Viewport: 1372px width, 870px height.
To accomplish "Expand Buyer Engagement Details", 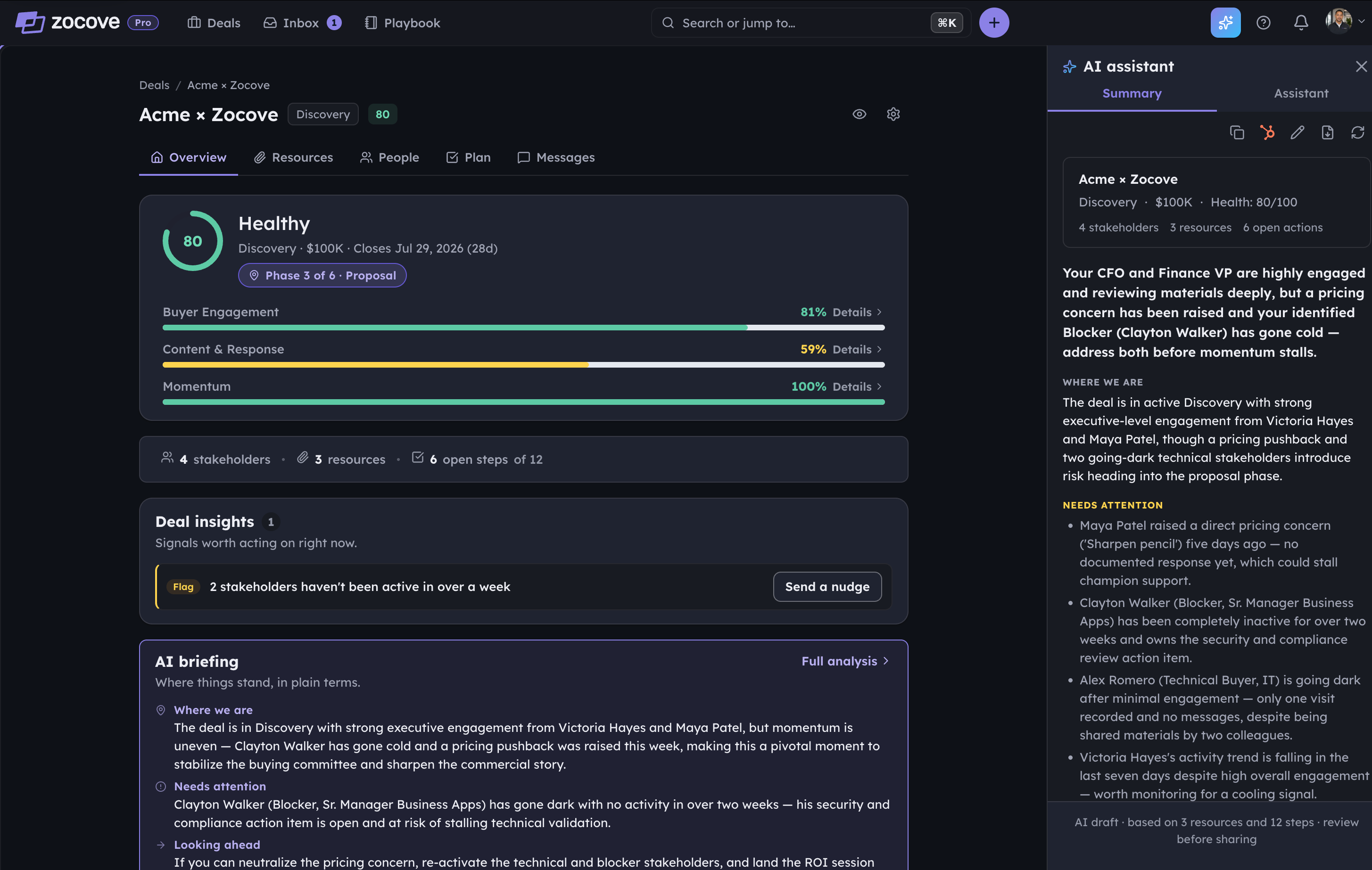I will [857, 312].
